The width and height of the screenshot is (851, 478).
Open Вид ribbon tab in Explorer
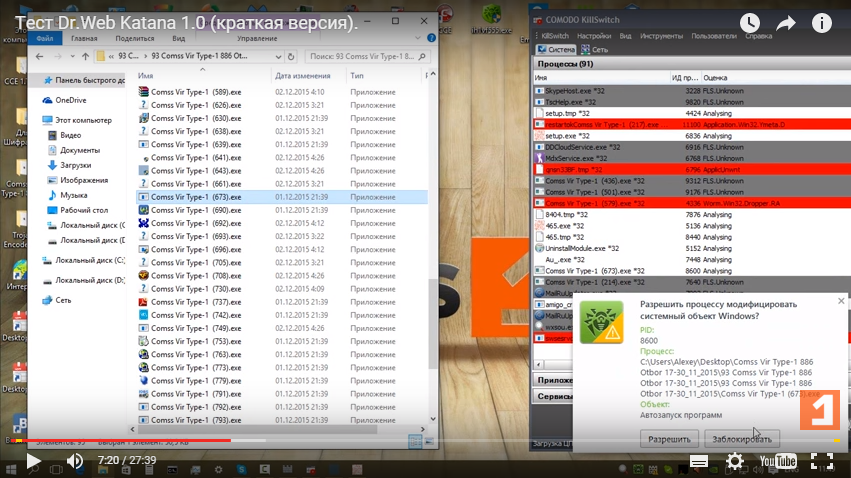pyautogui.click(x=179, y=39)
